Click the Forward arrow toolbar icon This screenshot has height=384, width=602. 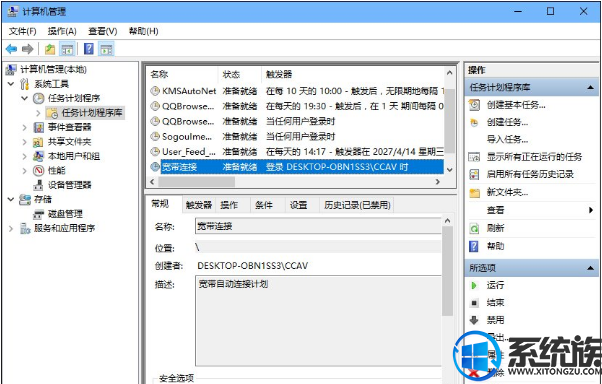pyautogui.click(x=28, y=49)
